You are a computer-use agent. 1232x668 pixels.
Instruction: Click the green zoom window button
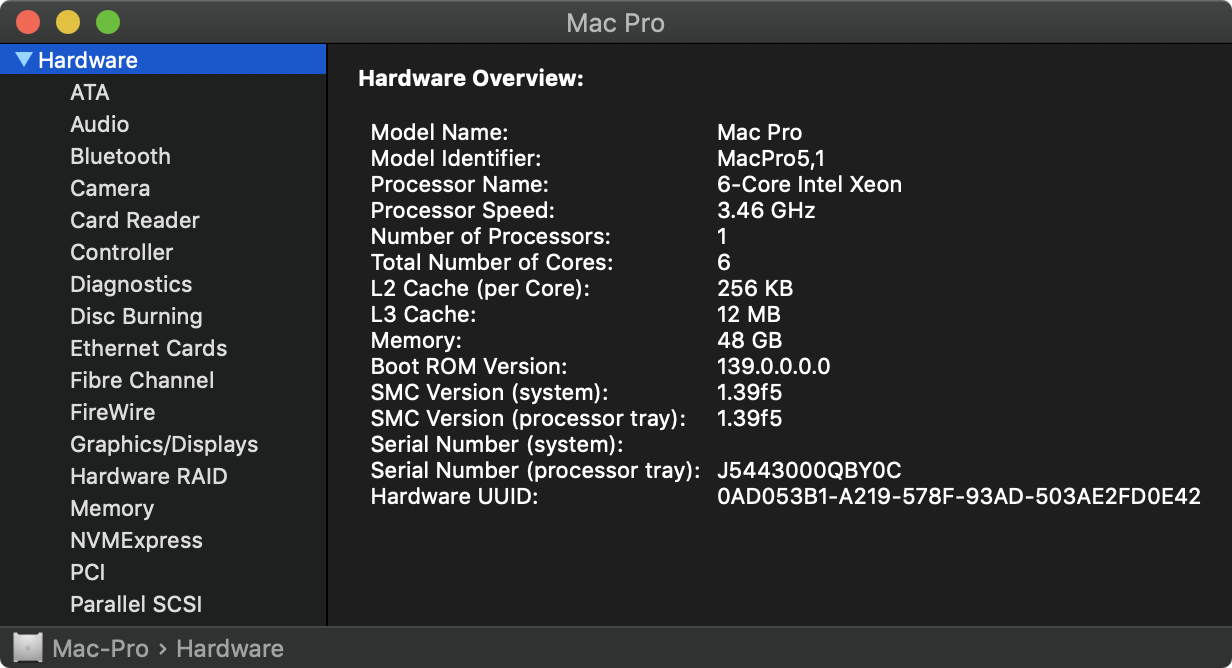point(107,22)
